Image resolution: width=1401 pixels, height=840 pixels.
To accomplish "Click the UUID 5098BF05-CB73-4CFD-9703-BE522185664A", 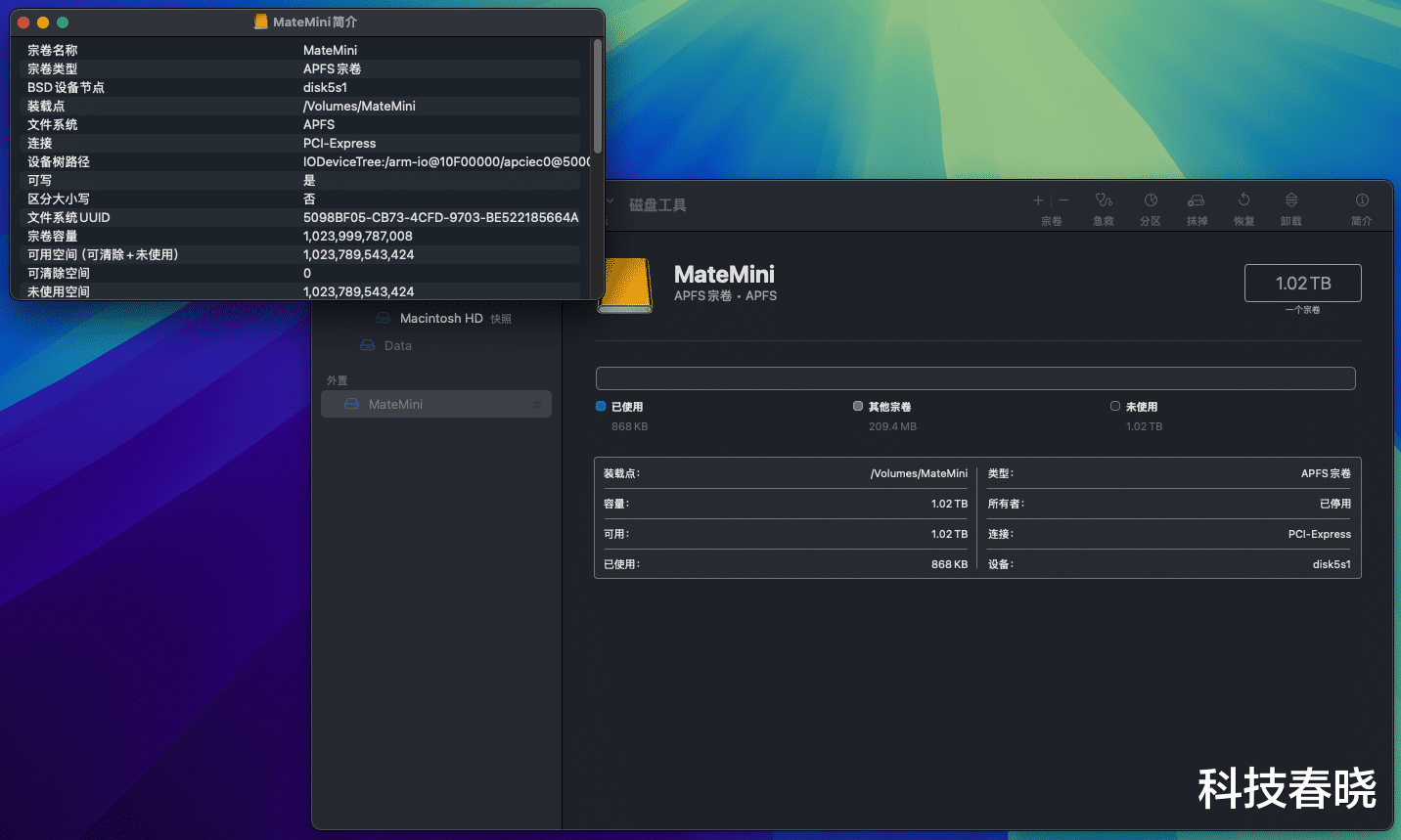I will [x=441, y=217].
